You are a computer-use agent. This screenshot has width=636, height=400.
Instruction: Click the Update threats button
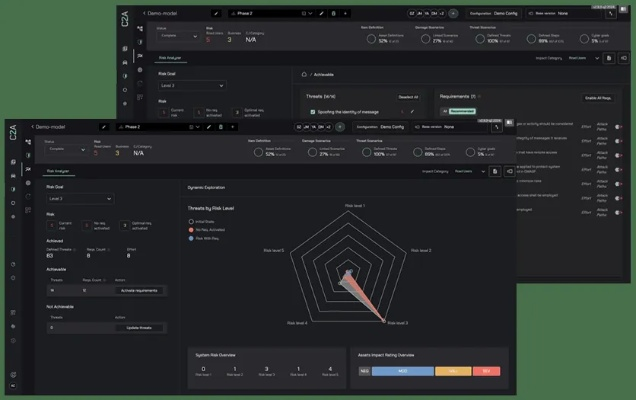139,327
